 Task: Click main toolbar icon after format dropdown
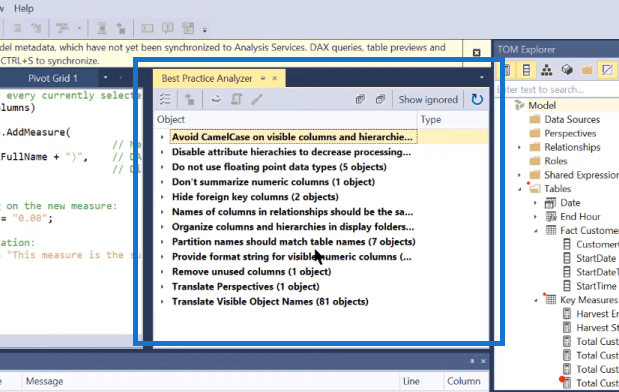[102, 28]
